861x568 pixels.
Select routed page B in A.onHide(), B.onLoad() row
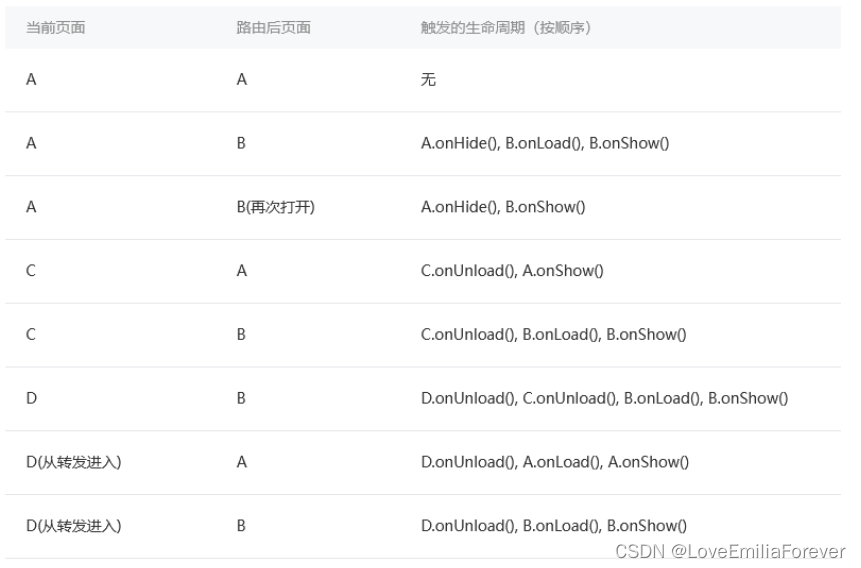[x=241, y=143]
